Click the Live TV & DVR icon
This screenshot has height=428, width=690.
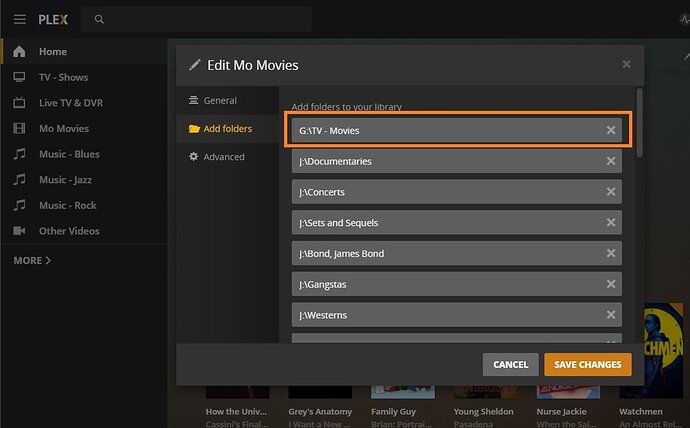coord(19,102)
